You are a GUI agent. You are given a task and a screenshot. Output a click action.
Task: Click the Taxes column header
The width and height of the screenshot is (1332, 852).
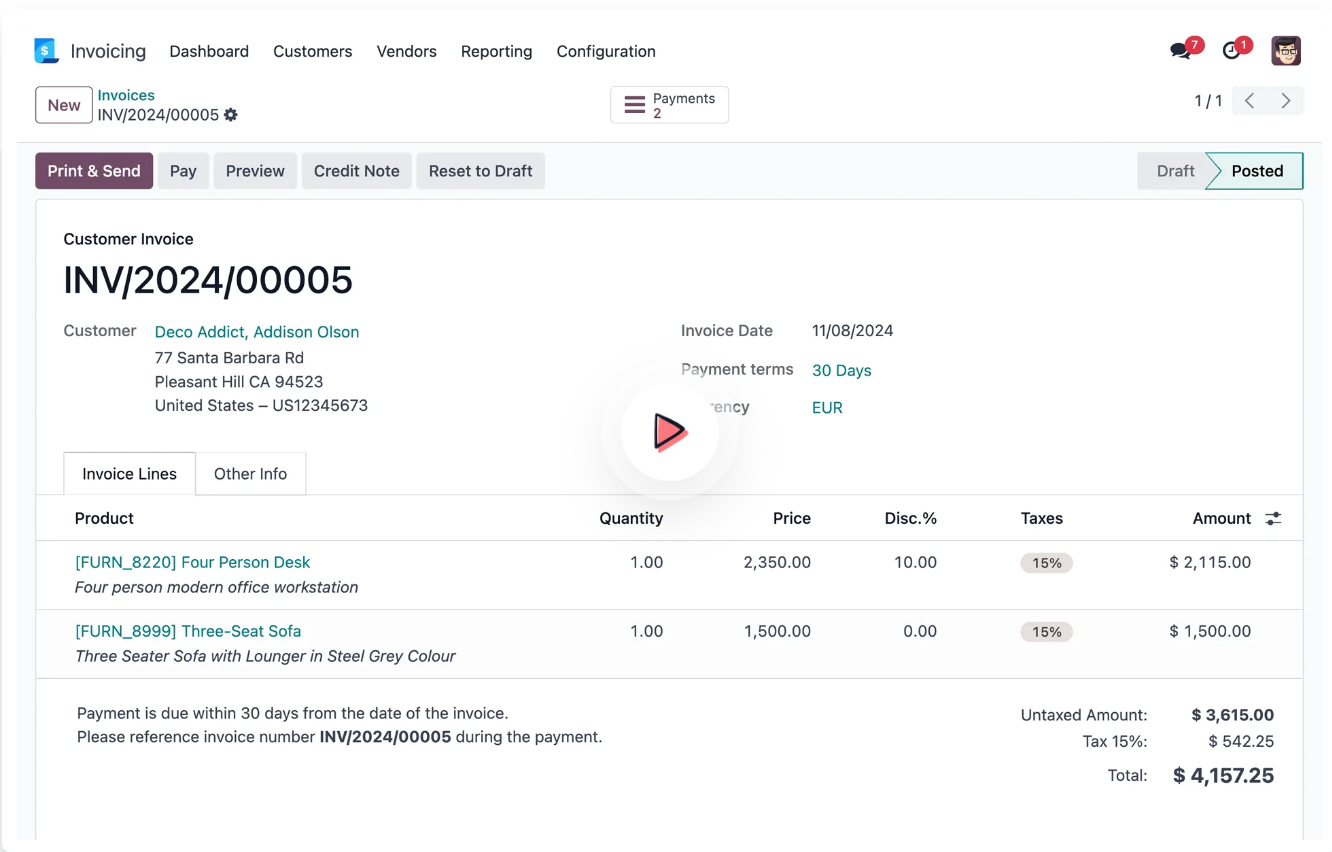pyautogui.click(x=1042, y=518)
